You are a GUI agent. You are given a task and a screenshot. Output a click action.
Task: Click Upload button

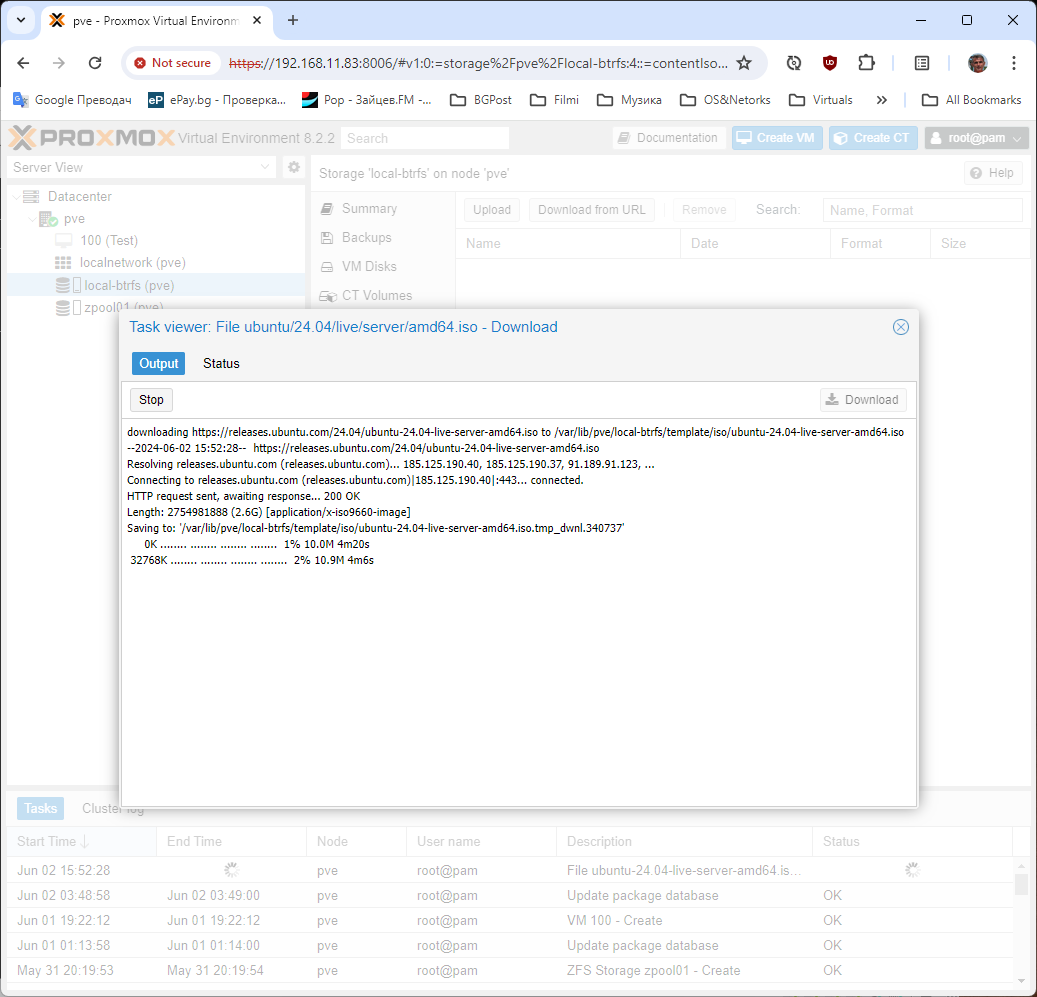tap(491, 210)
